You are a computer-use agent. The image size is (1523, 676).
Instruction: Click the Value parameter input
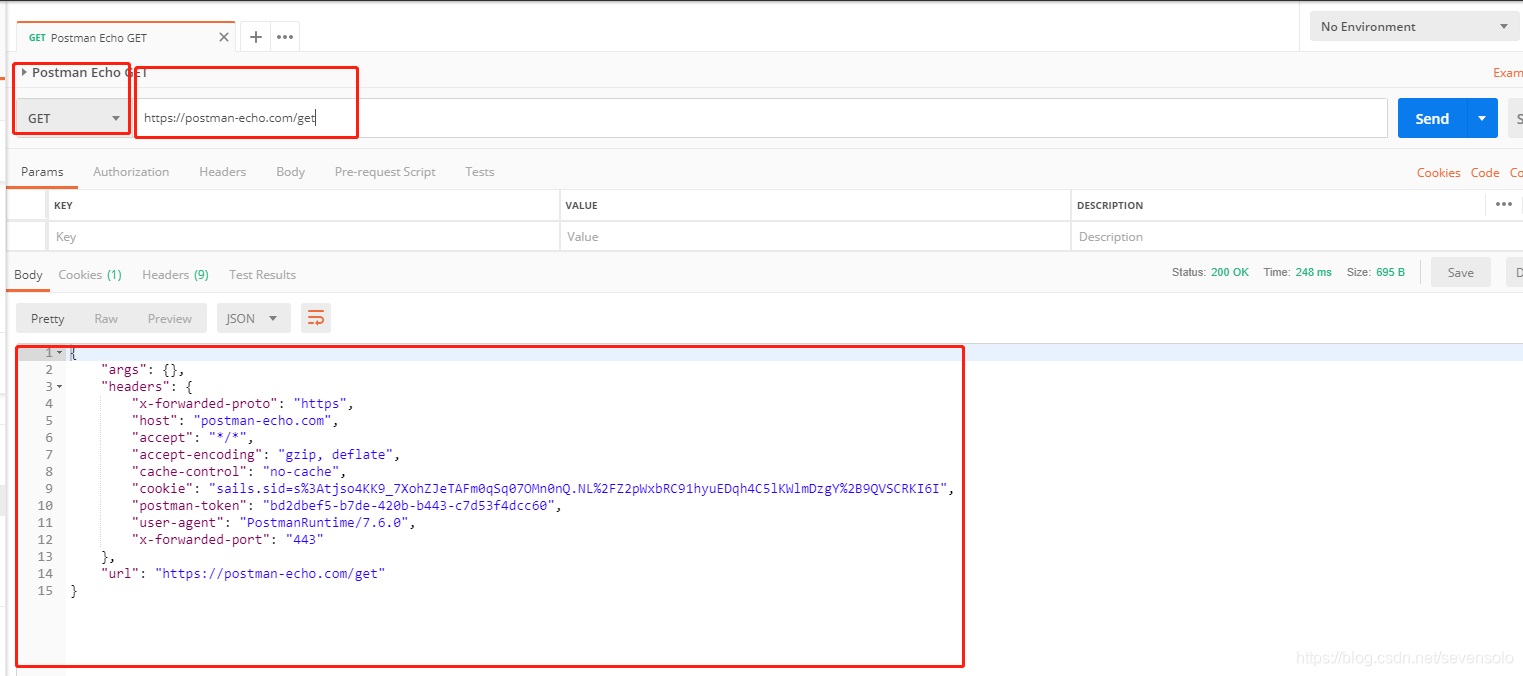click(815, 237)
